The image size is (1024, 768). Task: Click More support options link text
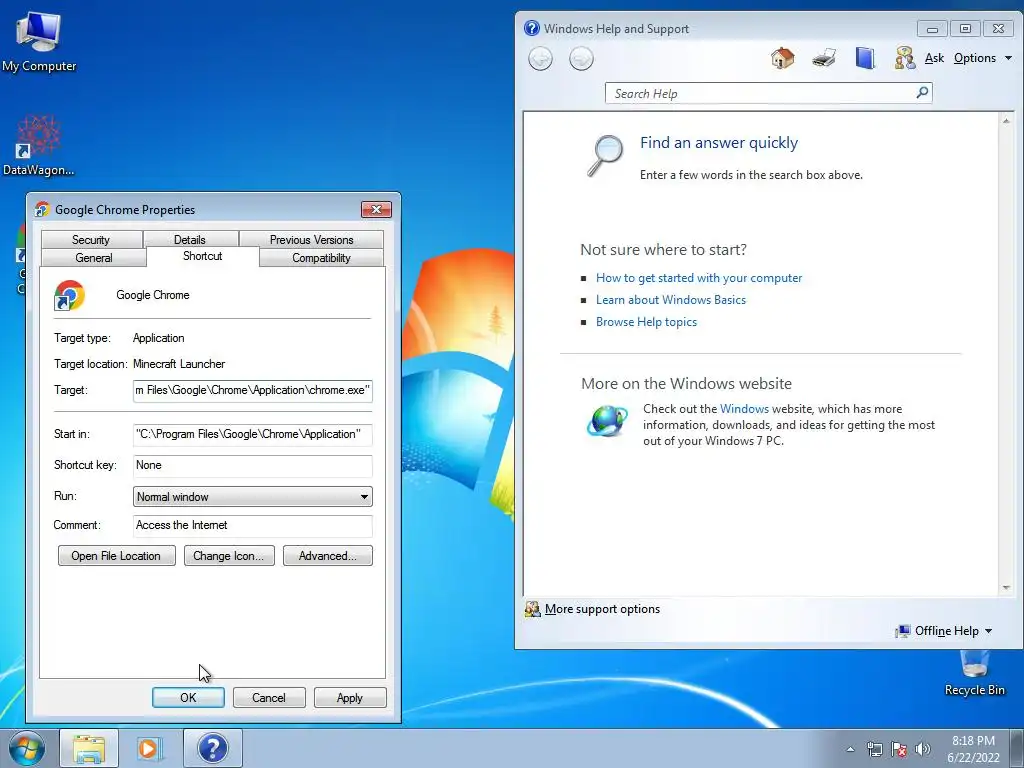tap(602, 609)
